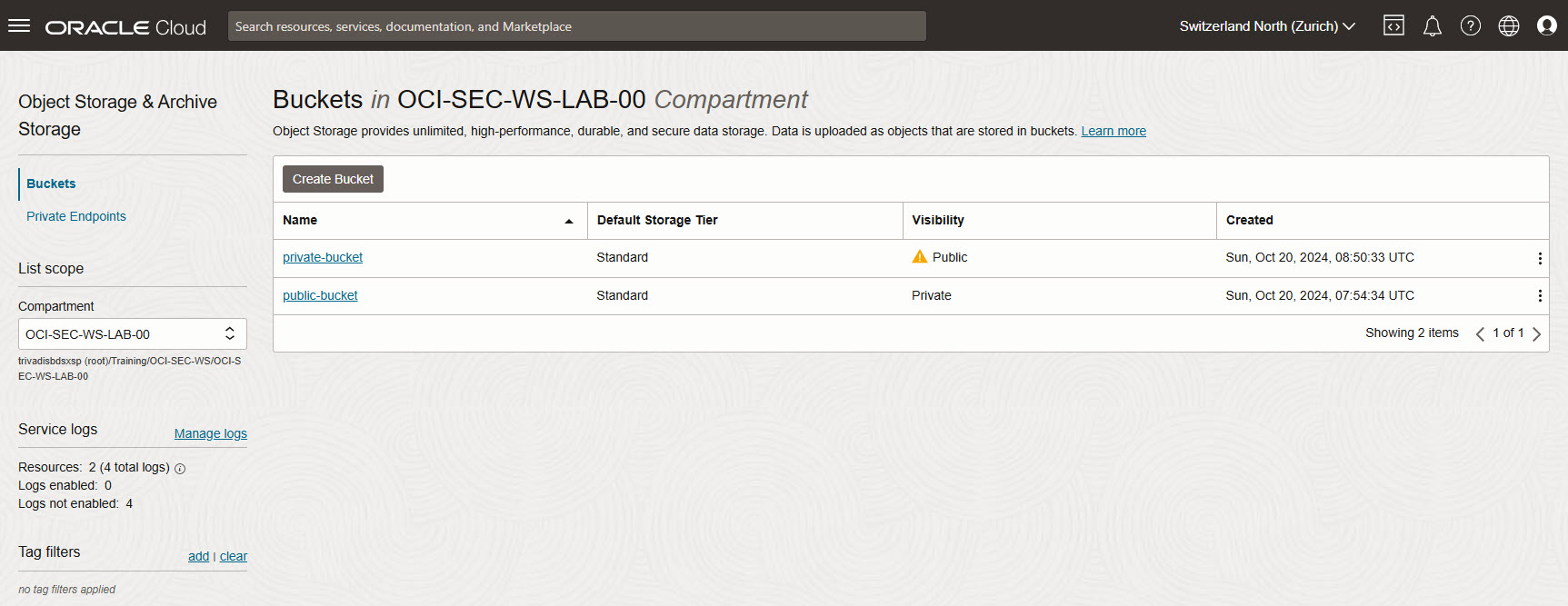Click the Logs not enabled: 4 text
The height and width of the screenshot is (606, 1568).
[75, 503]
